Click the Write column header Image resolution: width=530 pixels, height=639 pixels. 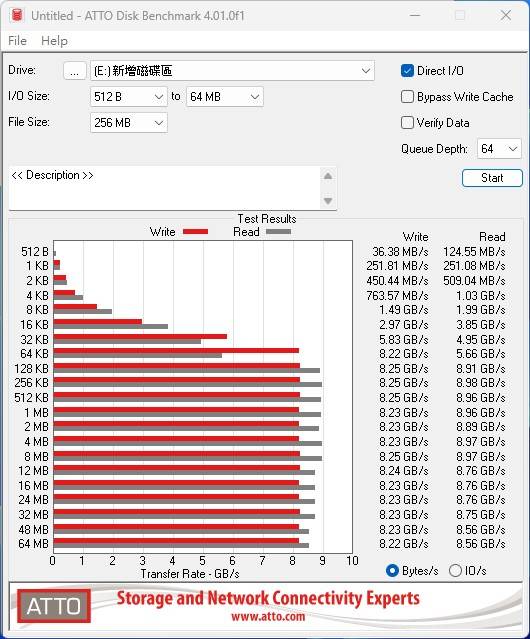tap(416, 237)
